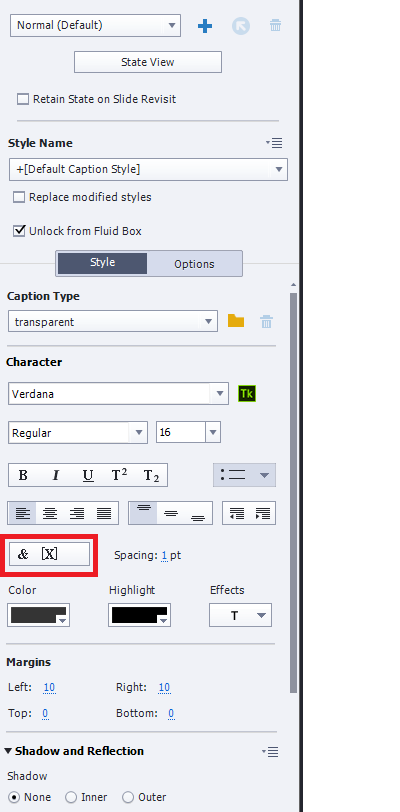Uncheck Unlock from Fluid Box
The width and height of the screenshot is (400, 812).
[19, 231]
